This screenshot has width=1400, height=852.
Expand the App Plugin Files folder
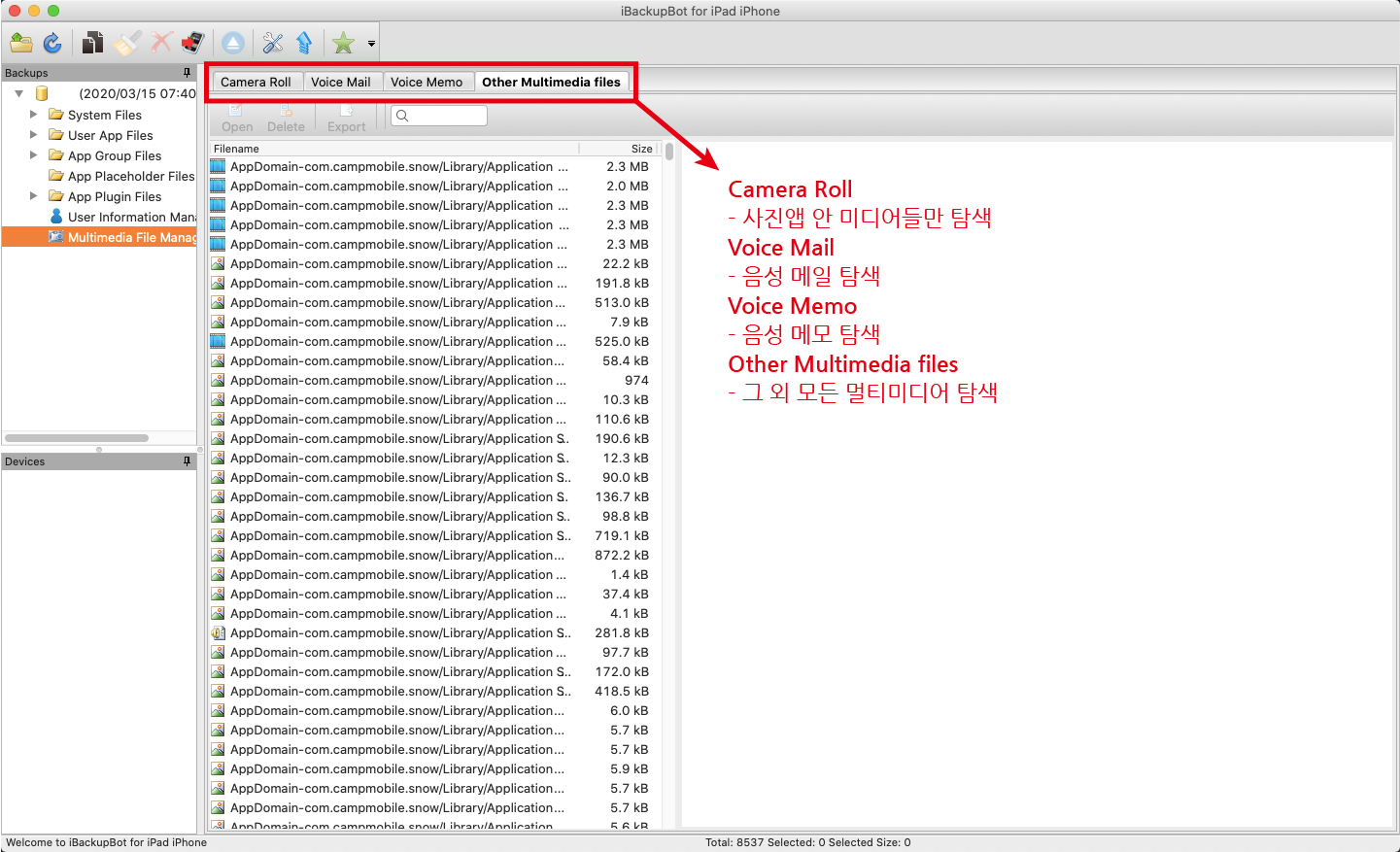tap(34, 196)
